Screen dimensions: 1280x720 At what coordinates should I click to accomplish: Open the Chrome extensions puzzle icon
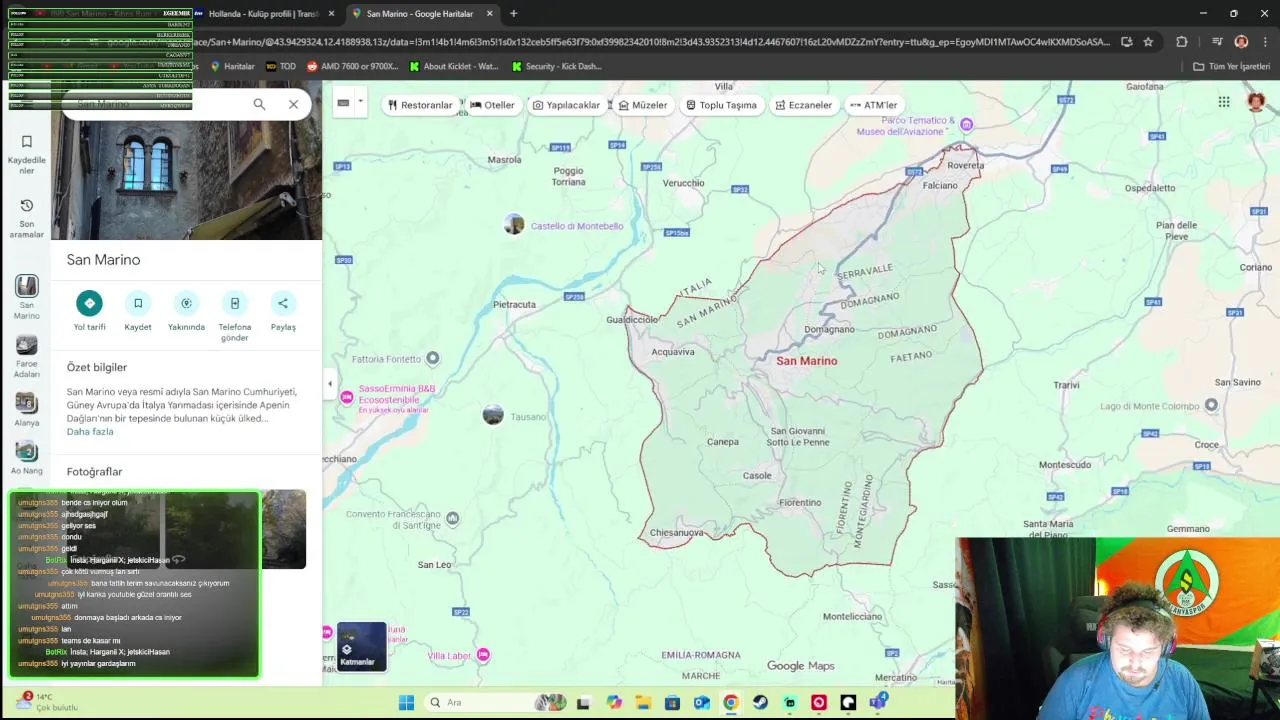click(1182, 42)
